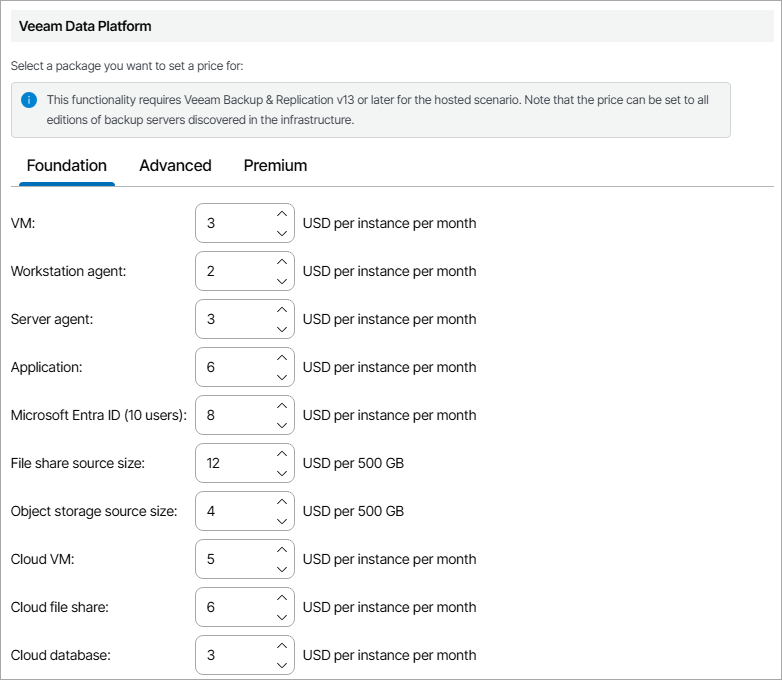Screen dimensions: 782x680
Task: Raise the Application price with up arrow
Action: coord(281,357)
